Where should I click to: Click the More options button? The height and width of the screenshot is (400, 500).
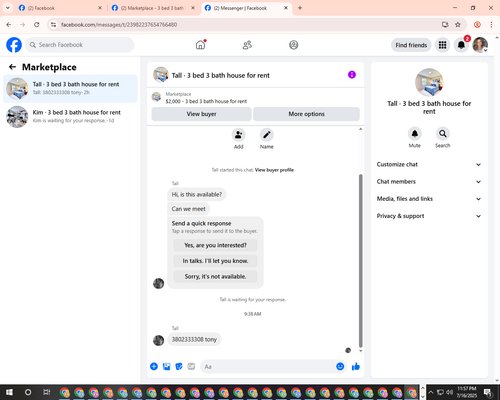(306, 114)
